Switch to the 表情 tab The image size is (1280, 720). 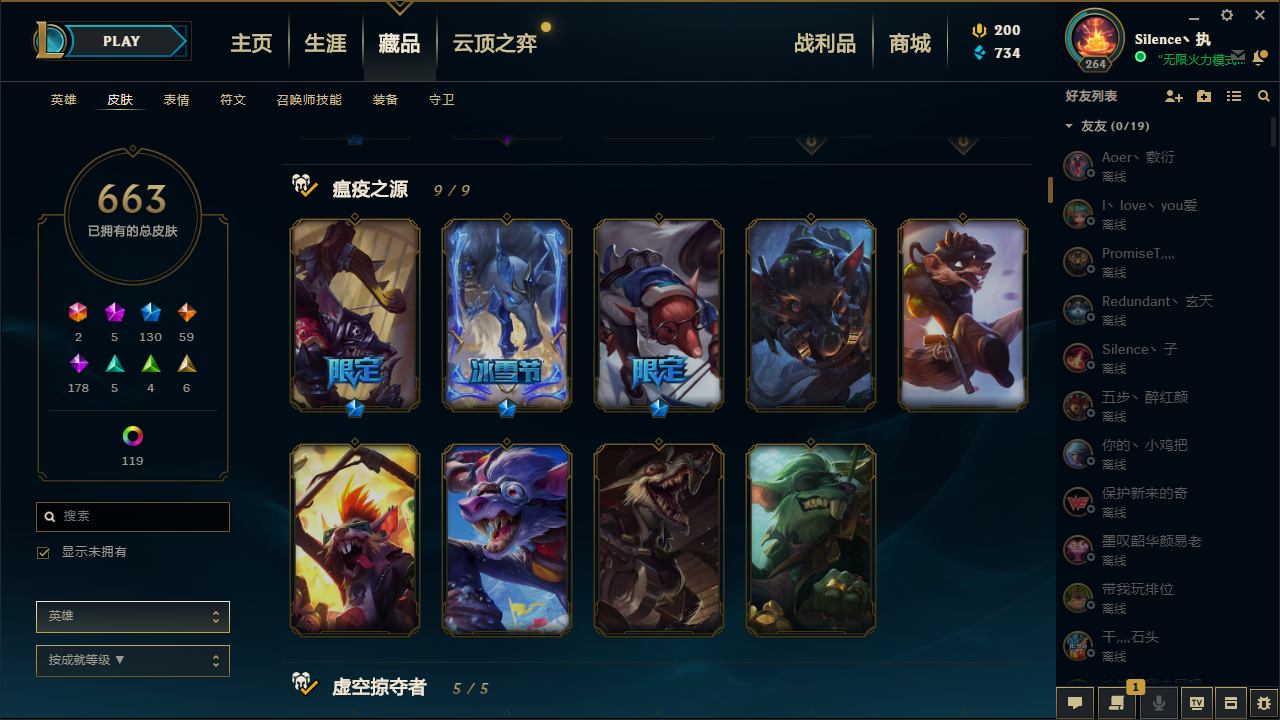pyautogui.click(x=177, y=100)
